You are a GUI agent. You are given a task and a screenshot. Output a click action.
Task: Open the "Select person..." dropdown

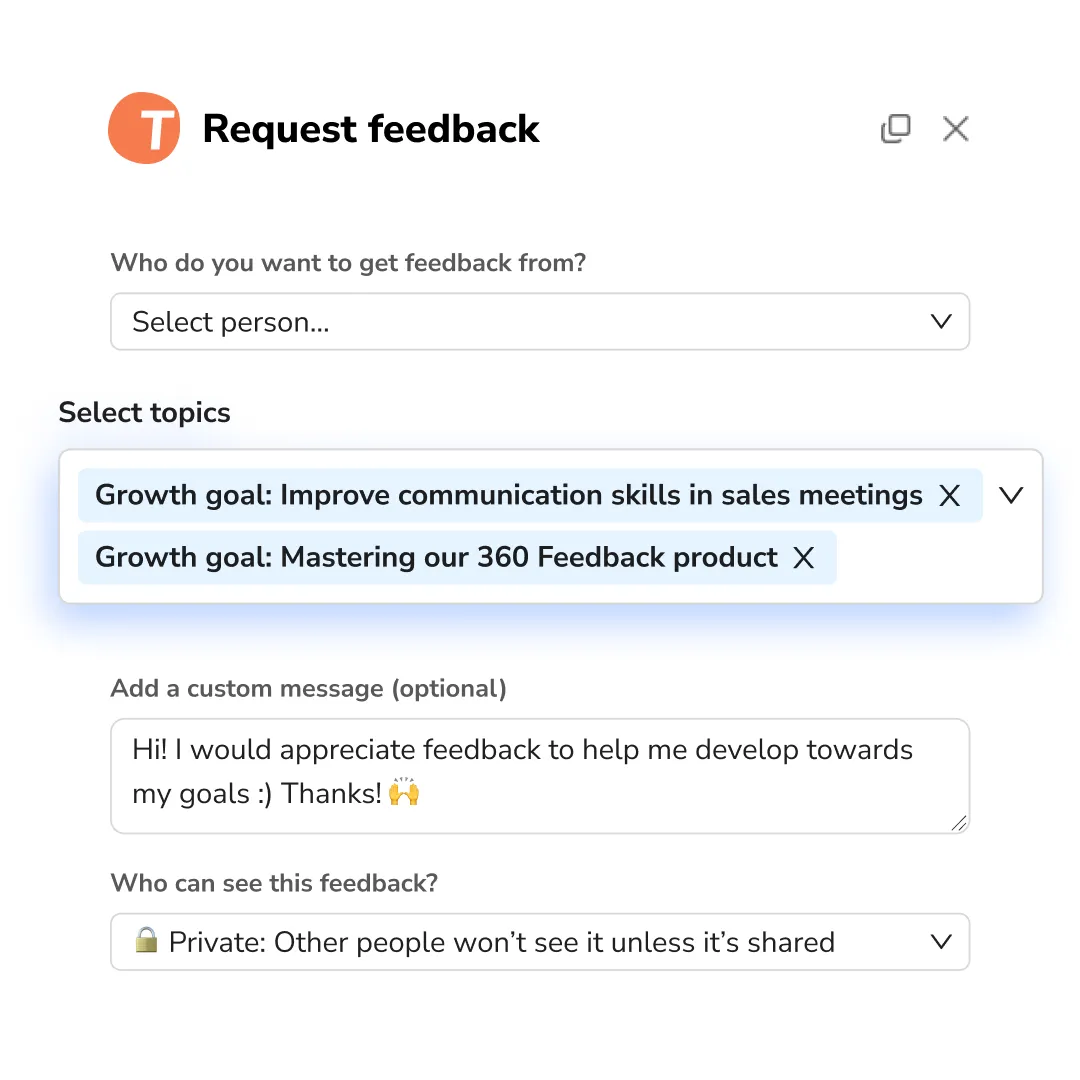pos(520,322)
